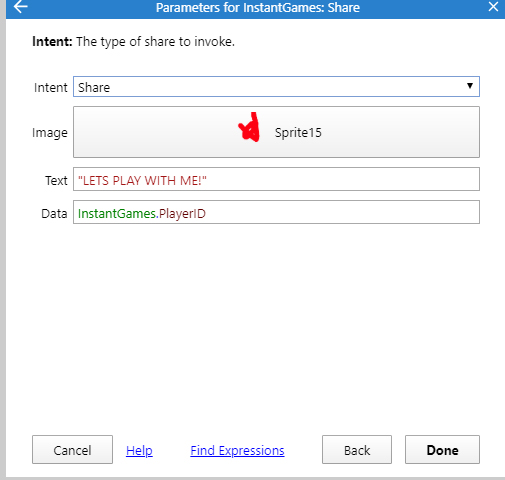Click the Data parameter label
Viewport: 505px width, 480px height.
(x=54, y=214)
